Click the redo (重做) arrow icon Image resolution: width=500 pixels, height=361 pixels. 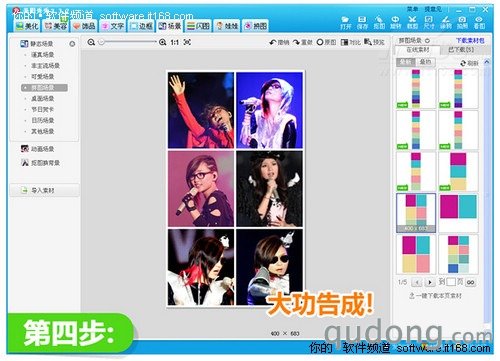click(296, 42)
